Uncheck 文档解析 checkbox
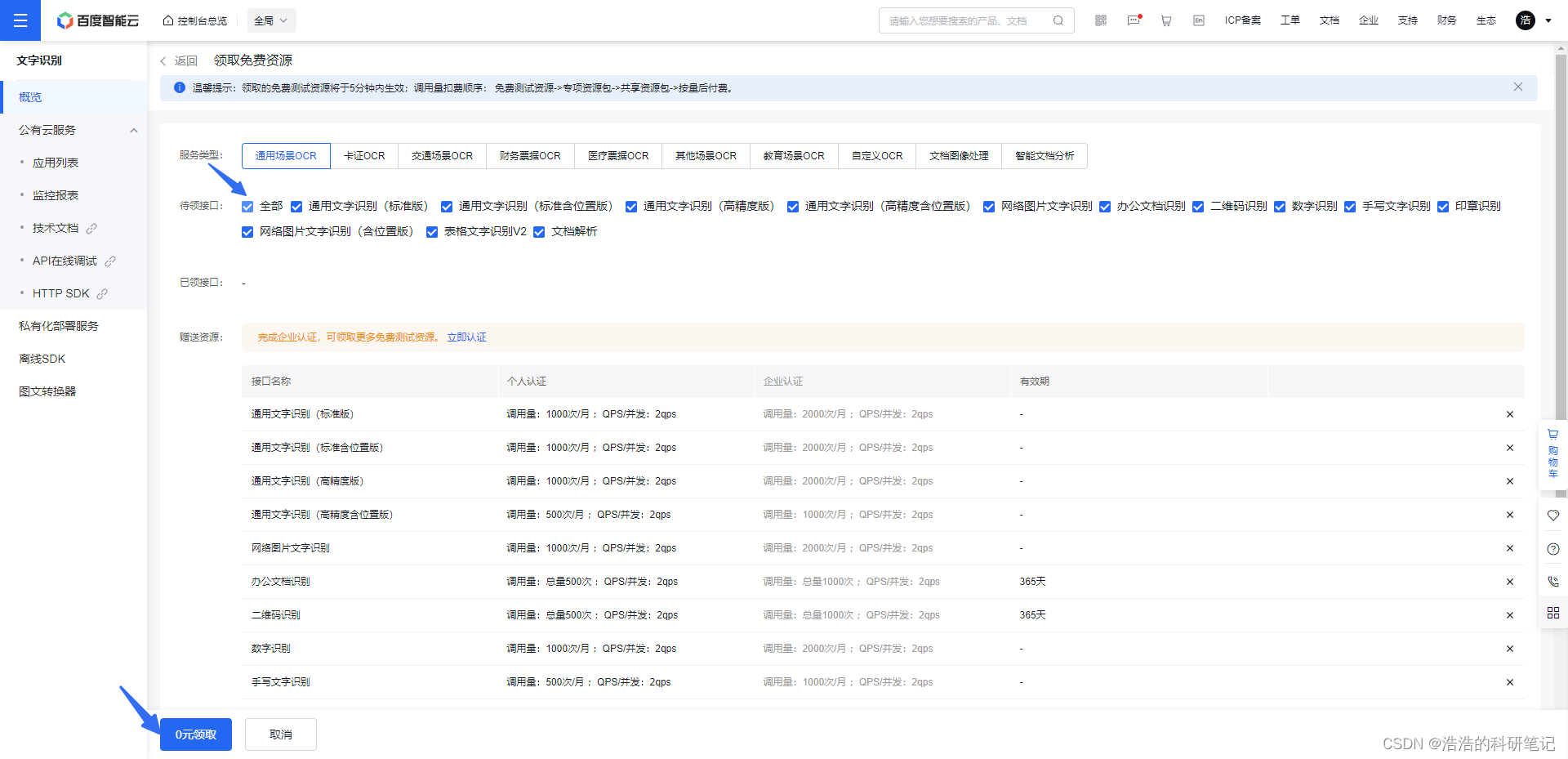This screenshot has height=759, width=1568. (539, 232)
